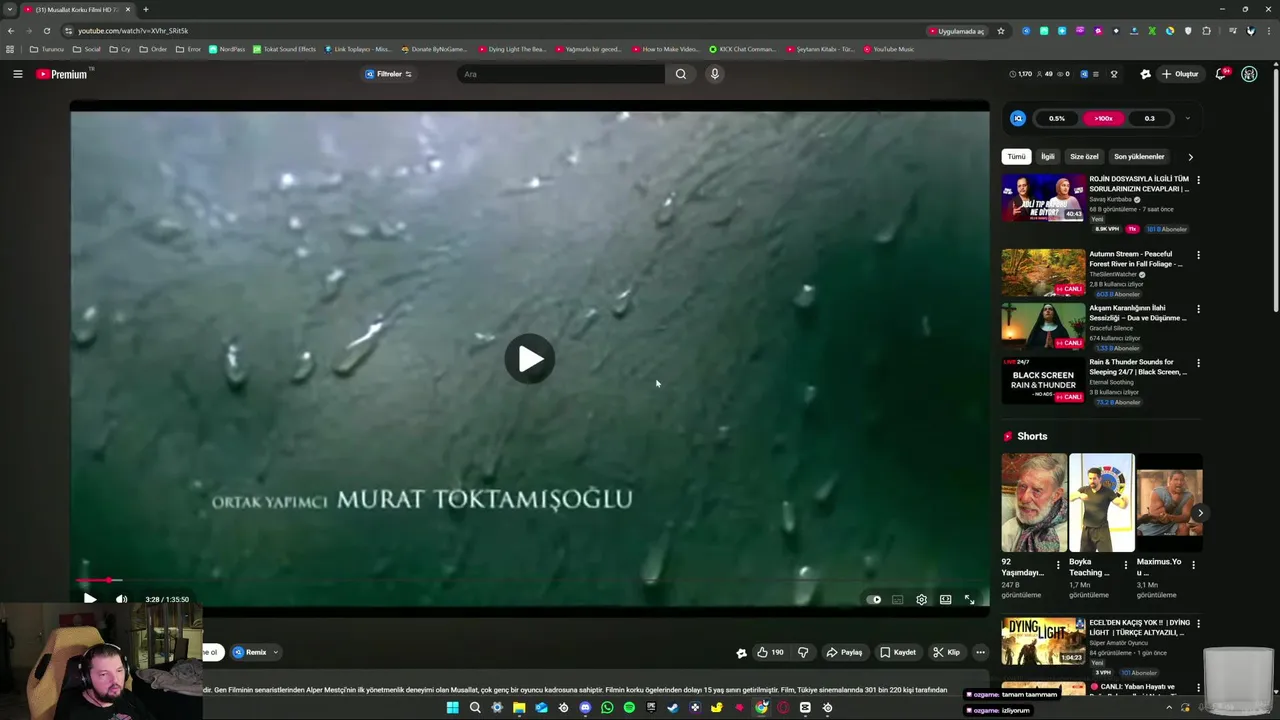The height and width of the screenshot is (720, 1280).
Task: Like the video showing 190 likes
Action: pyautogui.click(x=770, y=652)
